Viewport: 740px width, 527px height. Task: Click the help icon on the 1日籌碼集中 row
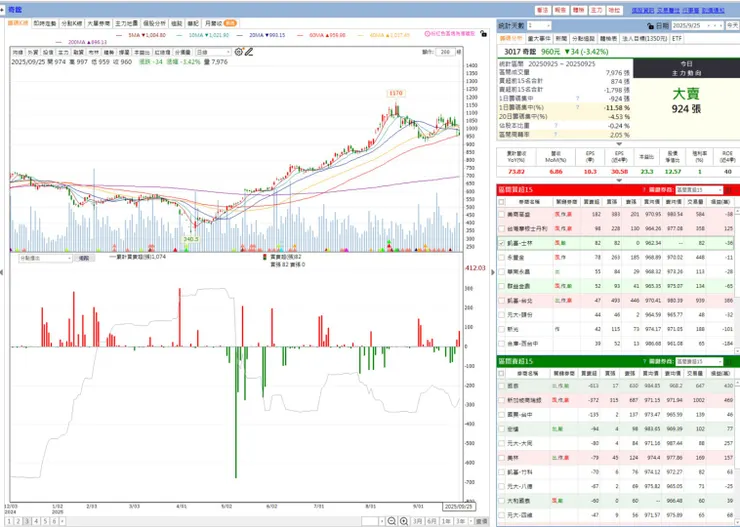point(577,99)
